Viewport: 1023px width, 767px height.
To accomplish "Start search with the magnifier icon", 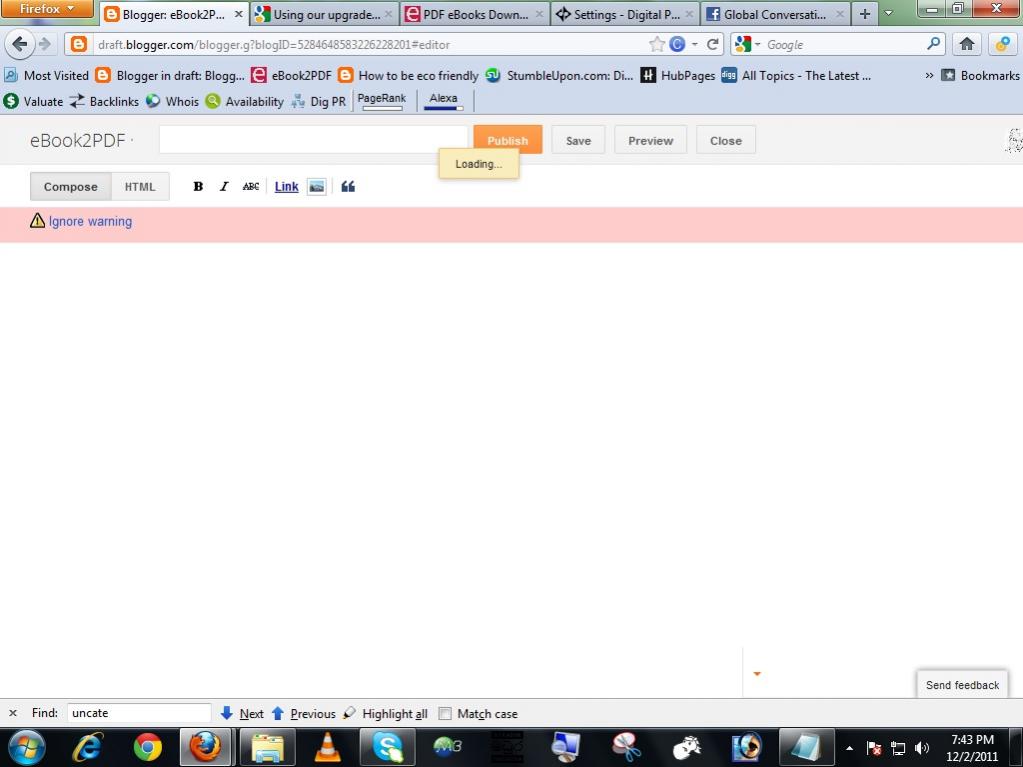I will pos(934,44).
